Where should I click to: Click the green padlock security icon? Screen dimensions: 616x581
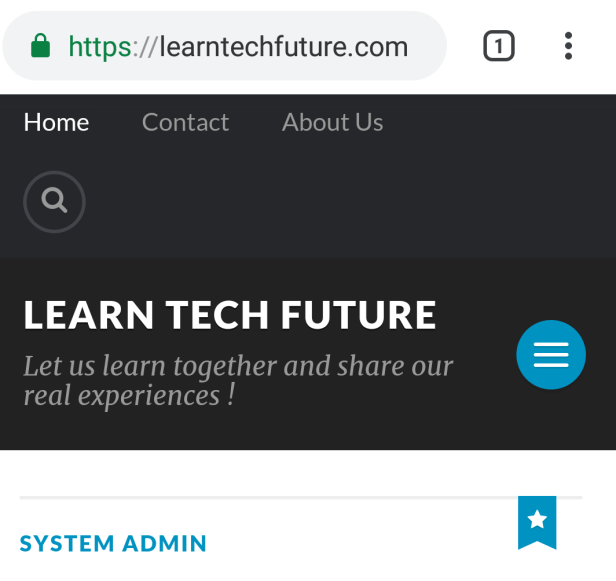click(x=40, y=46)
